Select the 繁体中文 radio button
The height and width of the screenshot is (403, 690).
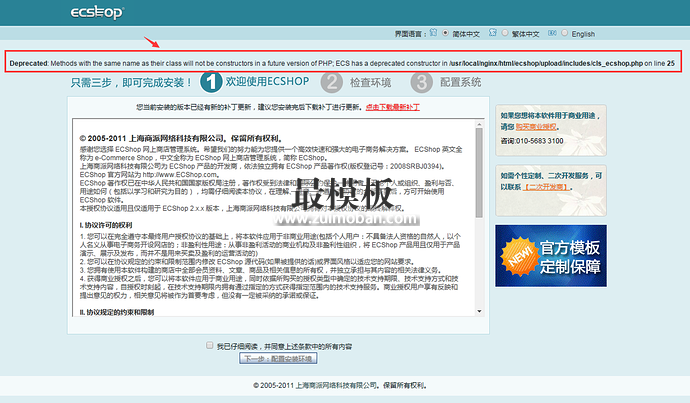(505, 33)
